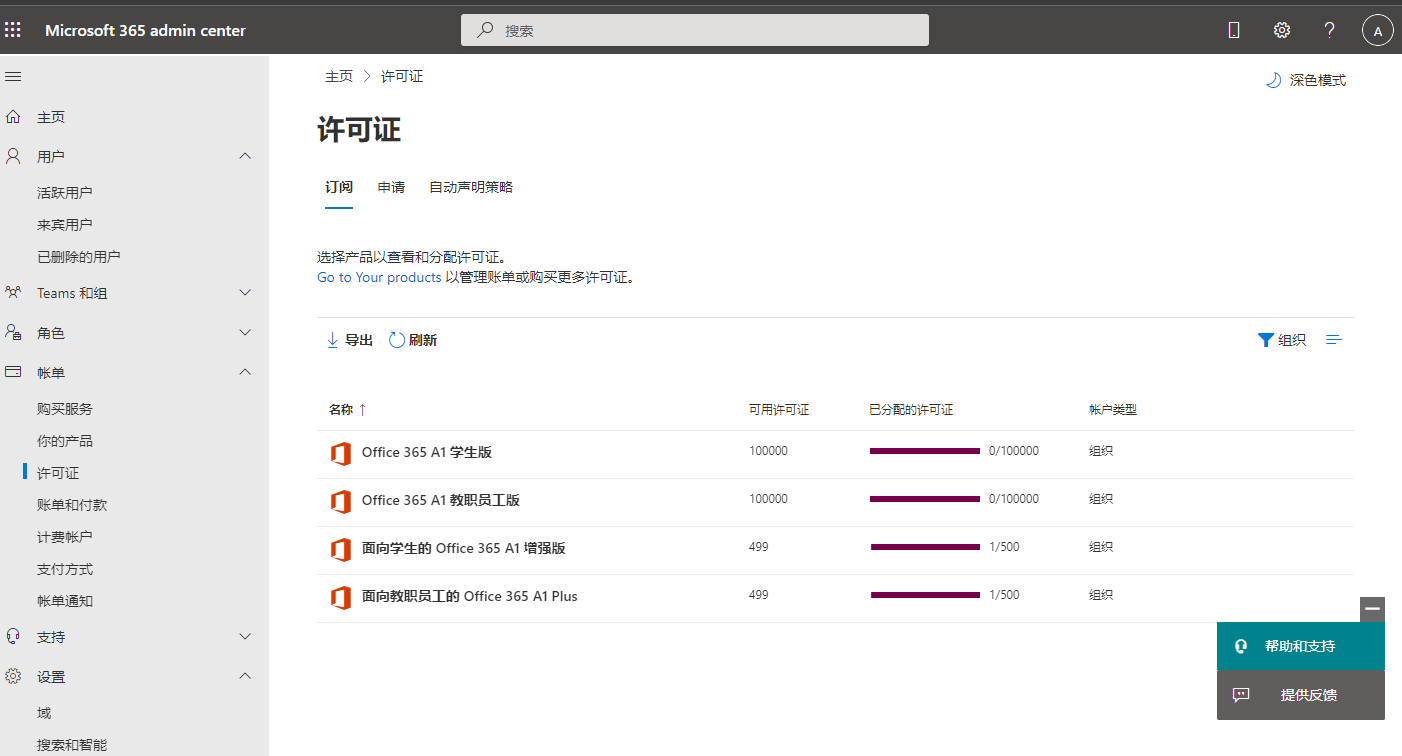This screenshot has height=756, width=1402.
Task: Click usage bar for A1 学生版
Action: pyautogui.click(x=925, y=451)
